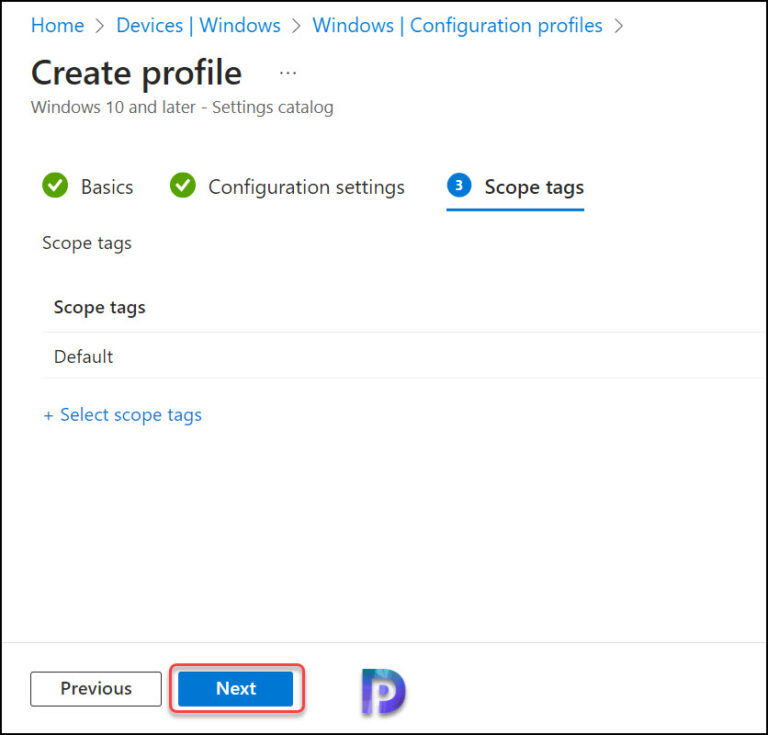The image size is (768, 735).
Task: Click the chevron after the Home breadcrumb
Action: pos(100,25)
